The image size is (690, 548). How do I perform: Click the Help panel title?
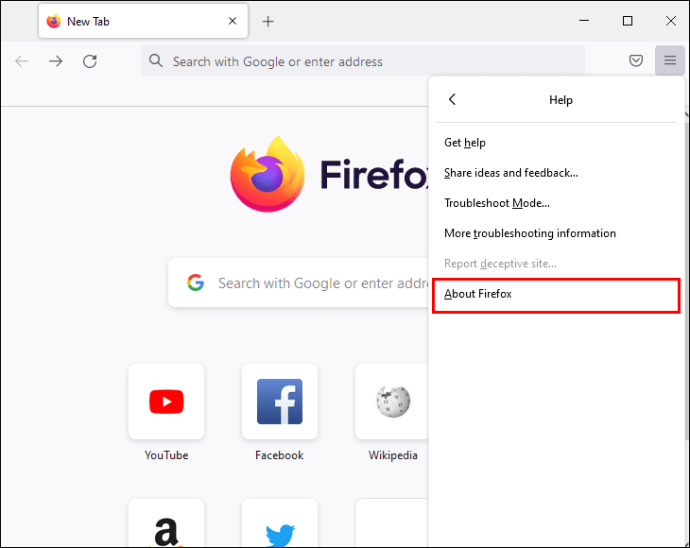click(x=561, y=100)
